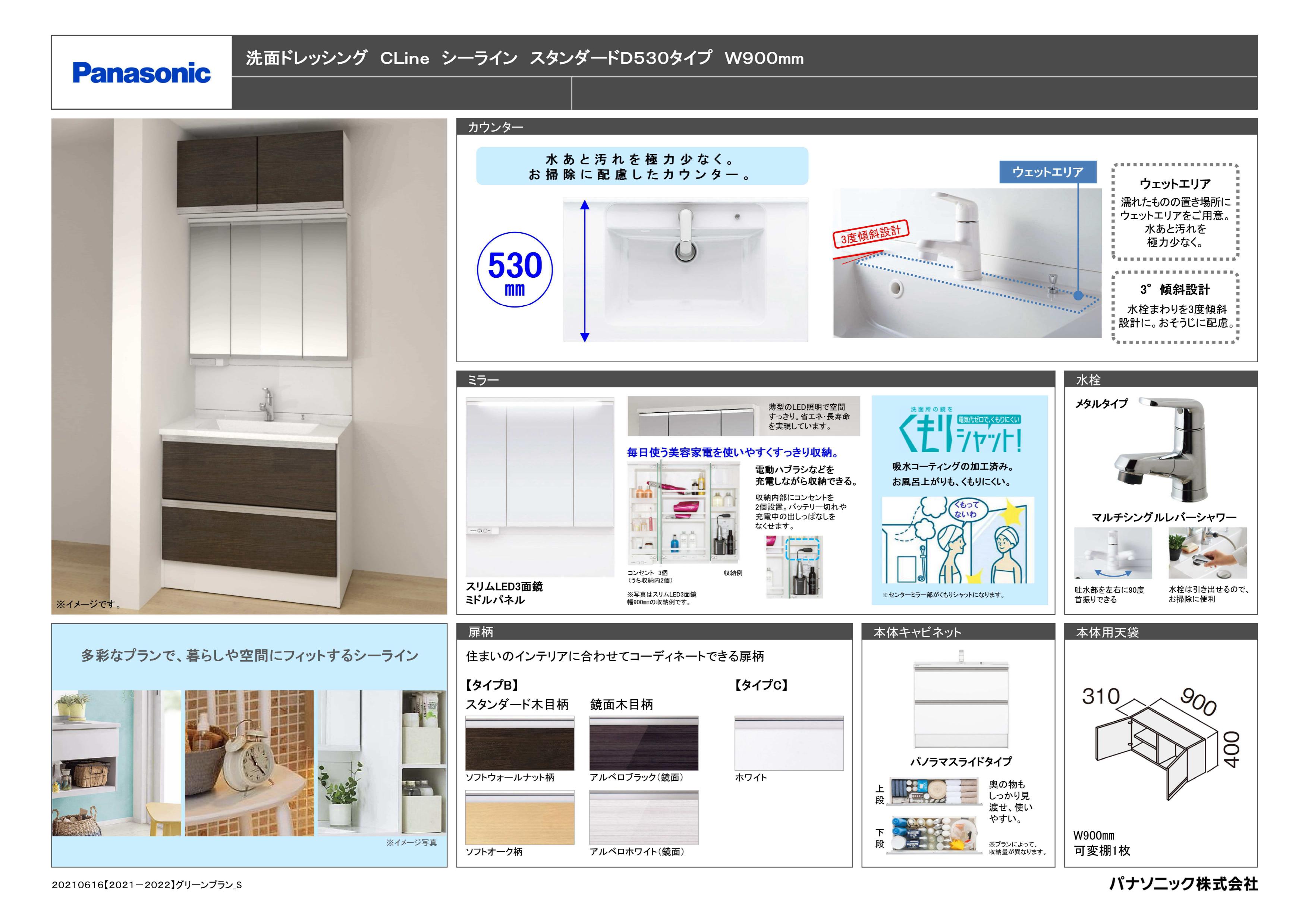Click the くもりシャット! logo

(x=960, y=430)
